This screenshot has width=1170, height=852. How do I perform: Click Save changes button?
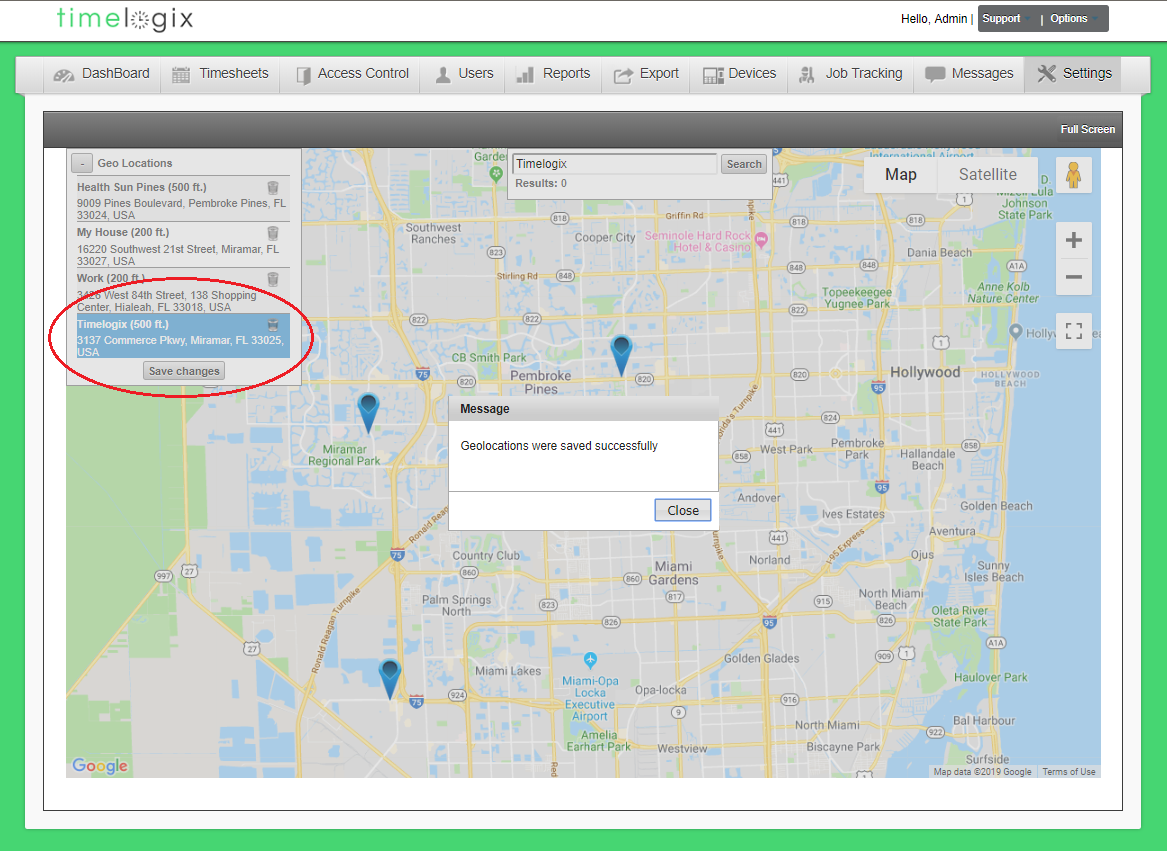184,371
